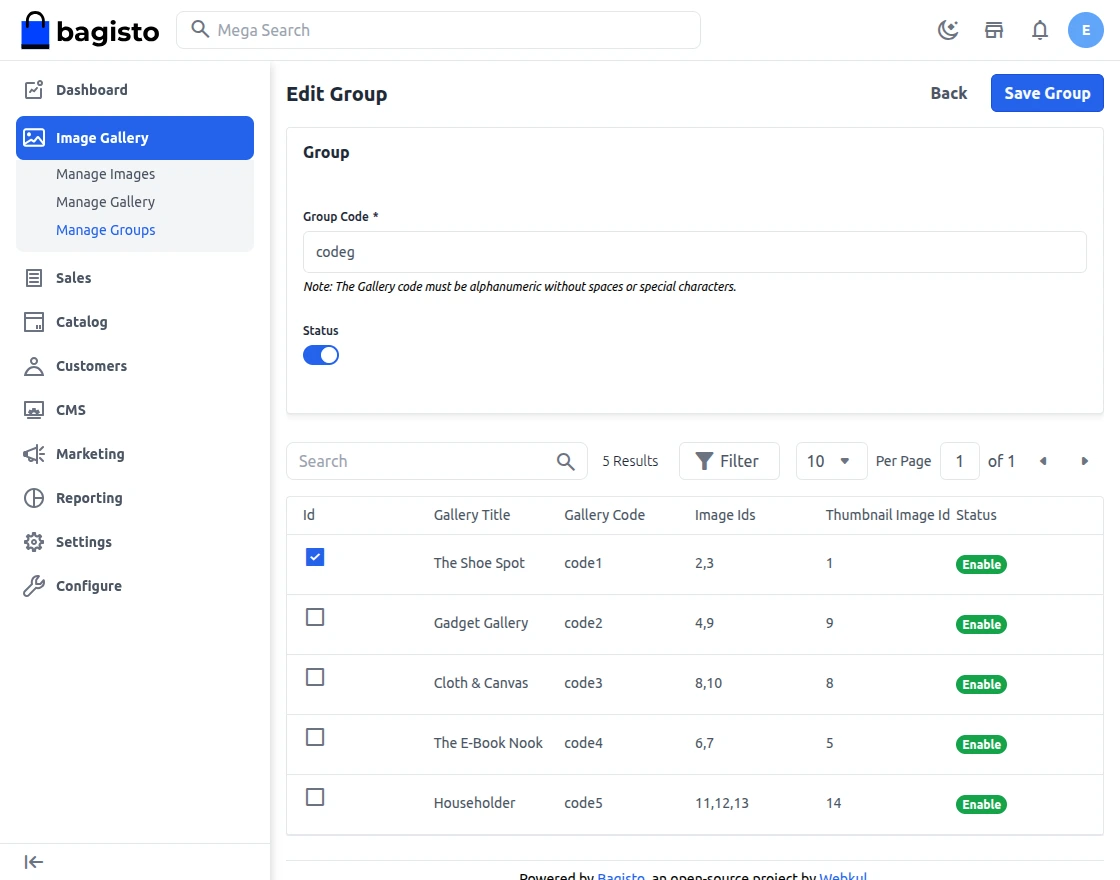
Task: Uncheck The Shoe Spot row checkbox
Action: (315, 557)
